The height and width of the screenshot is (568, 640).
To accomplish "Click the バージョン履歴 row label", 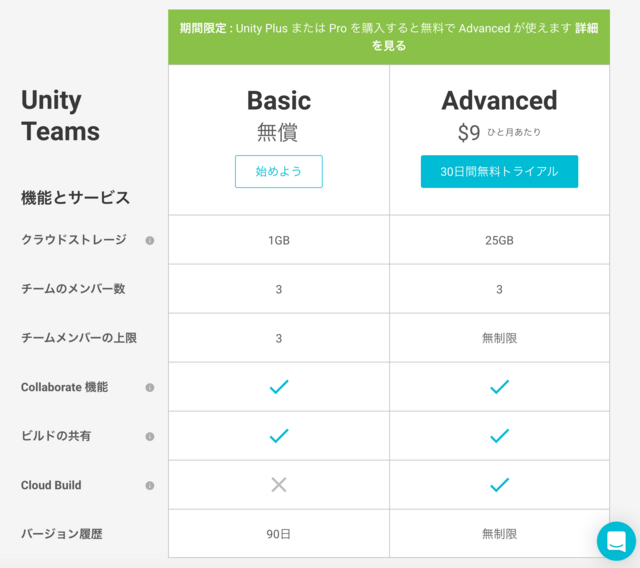I will click(x=62, y=534).
